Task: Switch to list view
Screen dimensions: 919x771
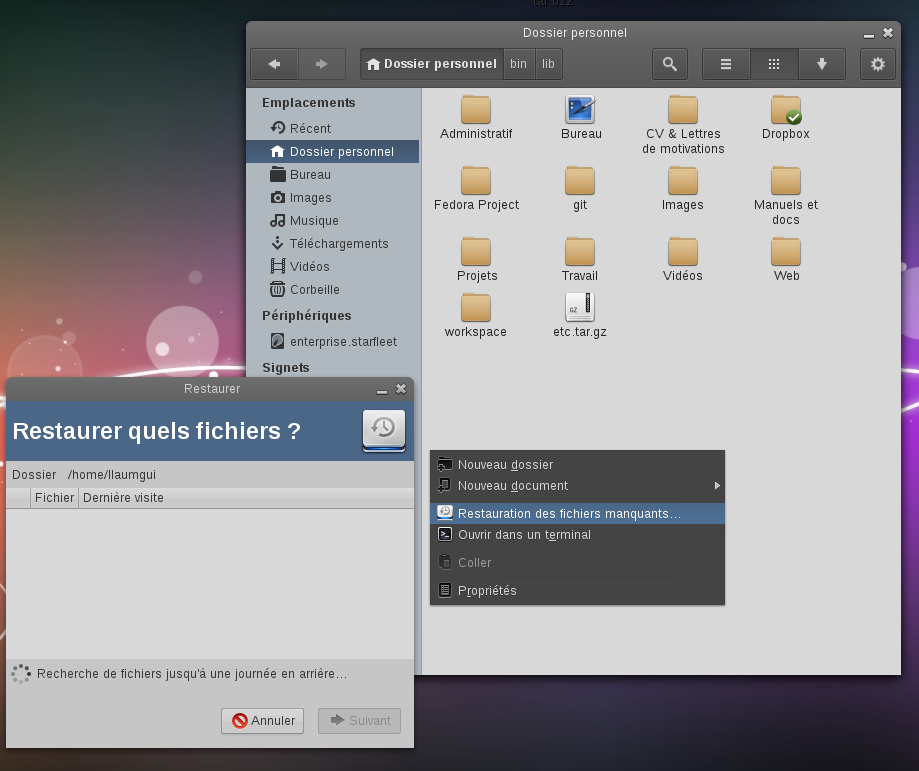Action: [x=726, y=64]
